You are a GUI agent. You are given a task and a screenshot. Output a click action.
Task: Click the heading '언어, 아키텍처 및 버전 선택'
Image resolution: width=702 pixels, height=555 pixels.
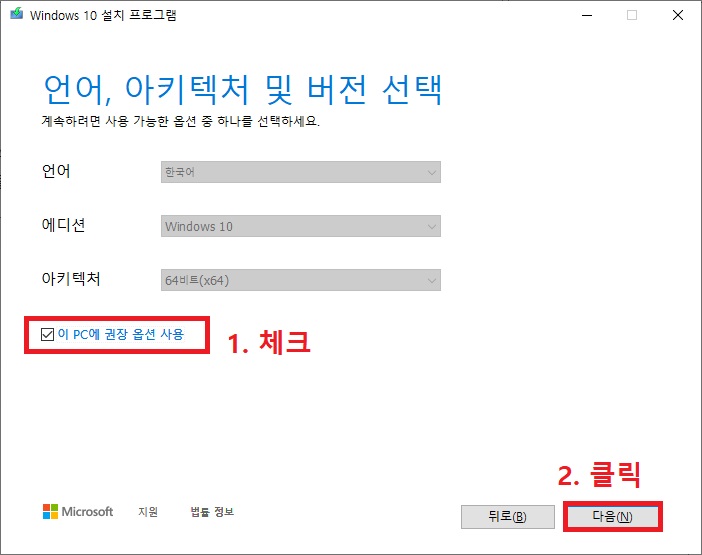coord(243,90)
